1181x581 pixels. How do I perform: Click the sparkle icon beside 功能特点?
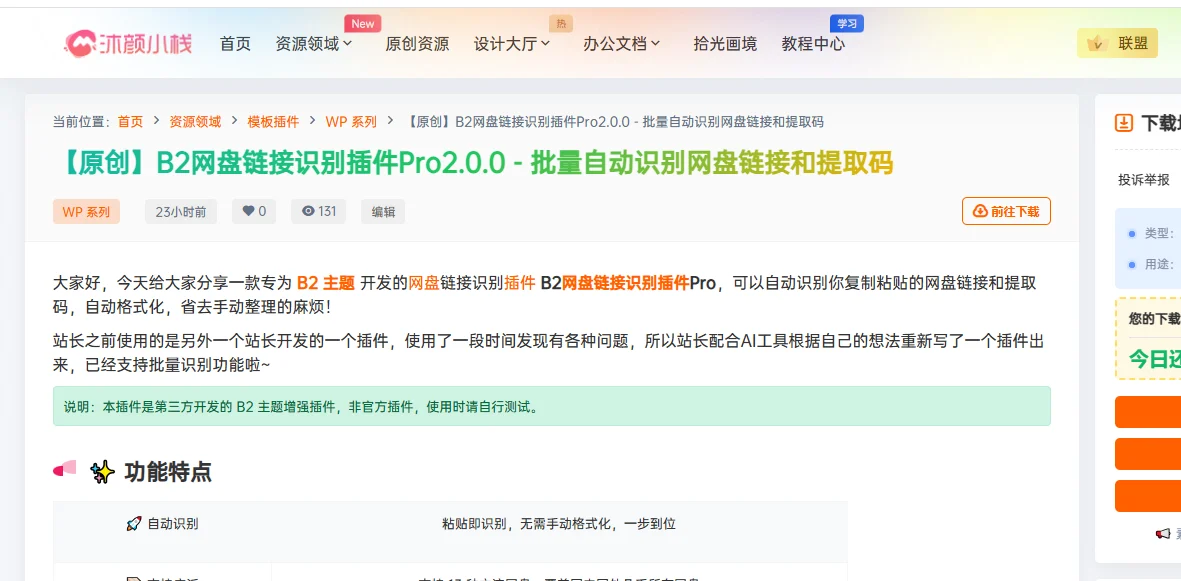pos(102,472)
